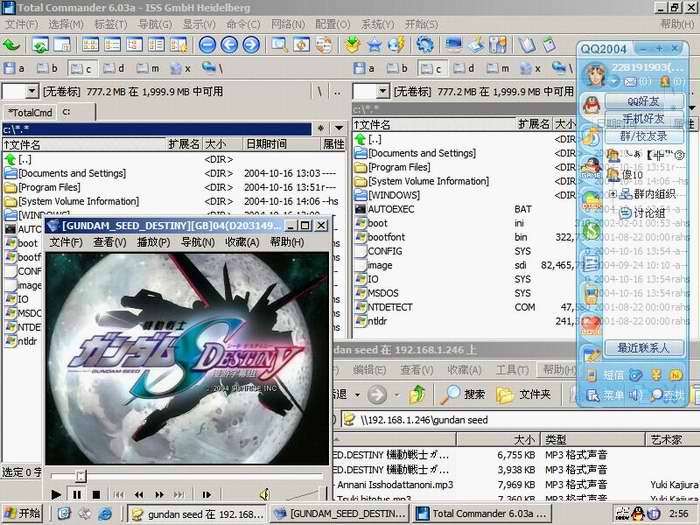Open the 文件(F) menu in Total Commander
Viewport: 700px width, 525px height.
click(21, 25)
